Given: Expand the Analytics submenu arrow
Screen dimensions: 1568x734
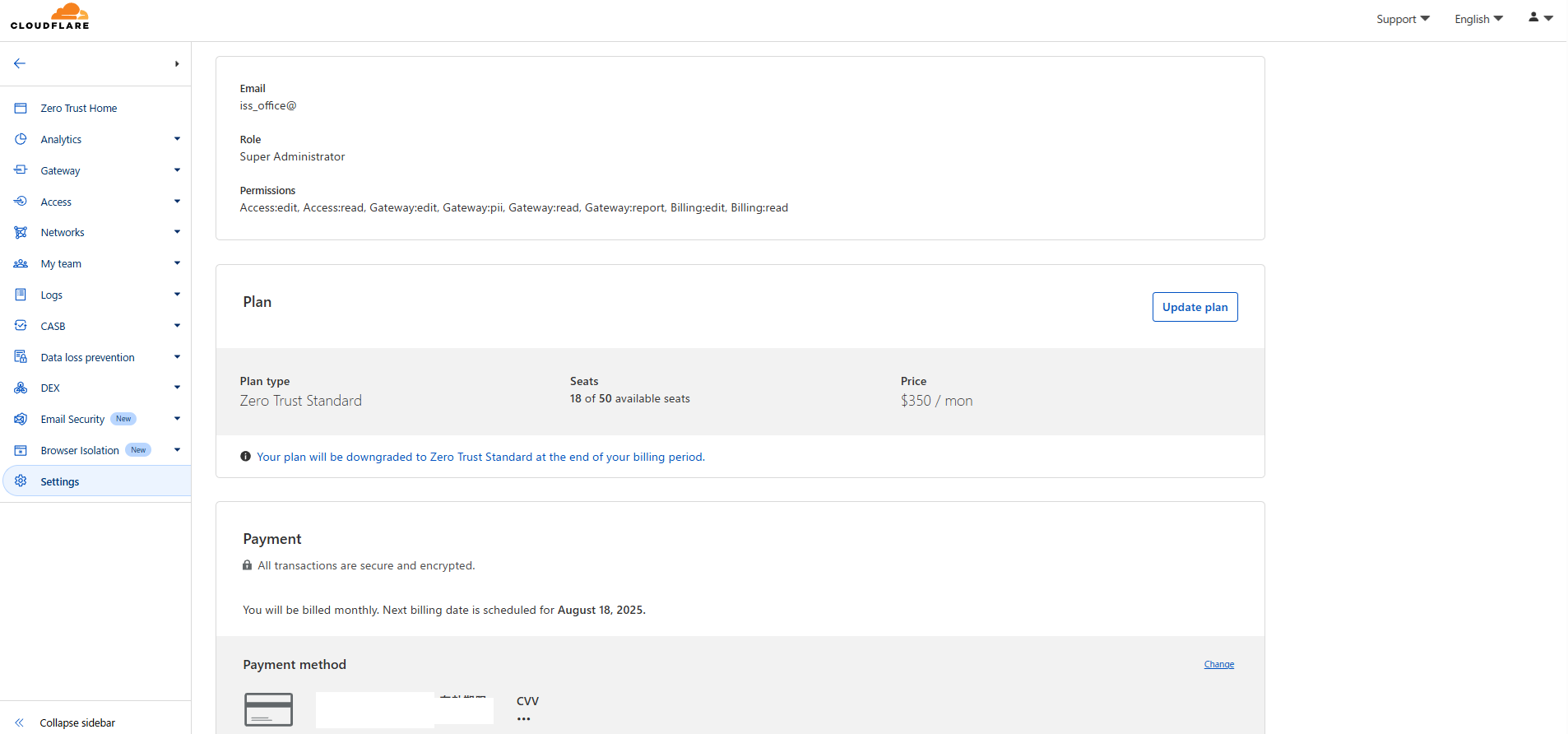Looking at the screenshot, I should [x=177, y=139].
